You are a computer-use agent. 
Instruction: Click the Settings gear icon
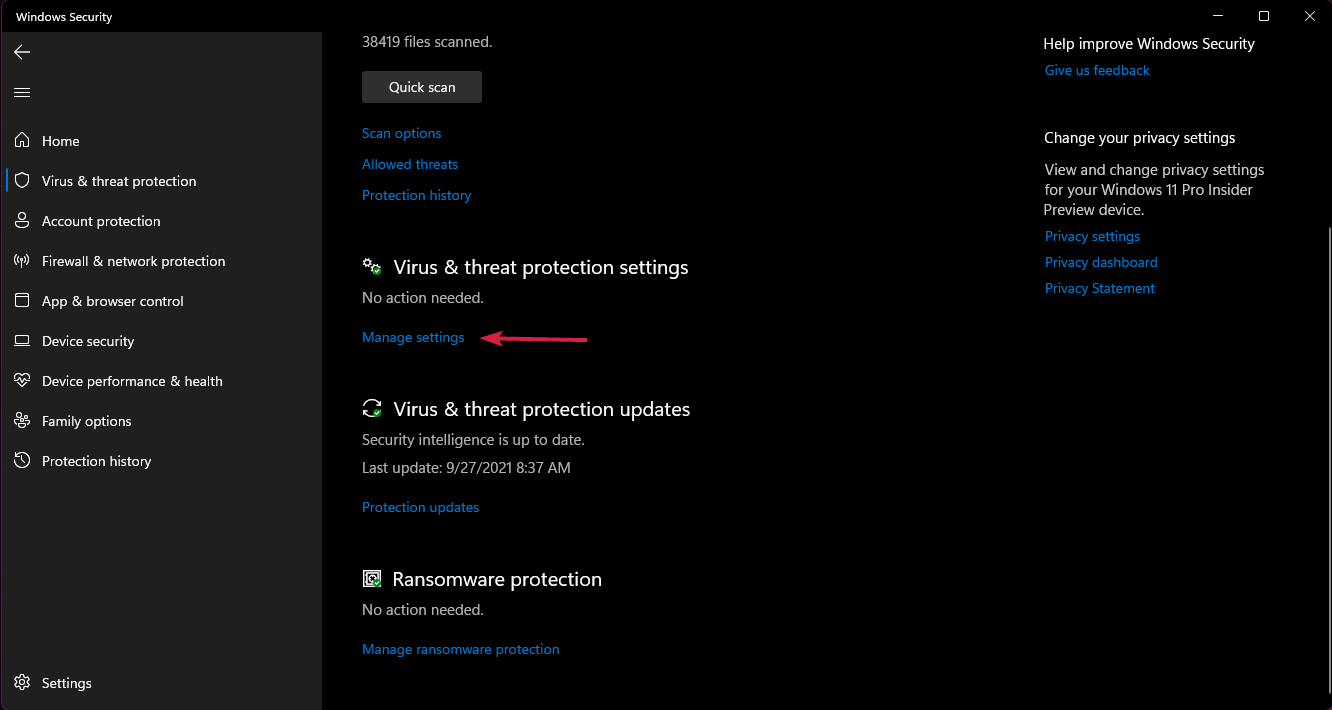(x=22, y=683)
